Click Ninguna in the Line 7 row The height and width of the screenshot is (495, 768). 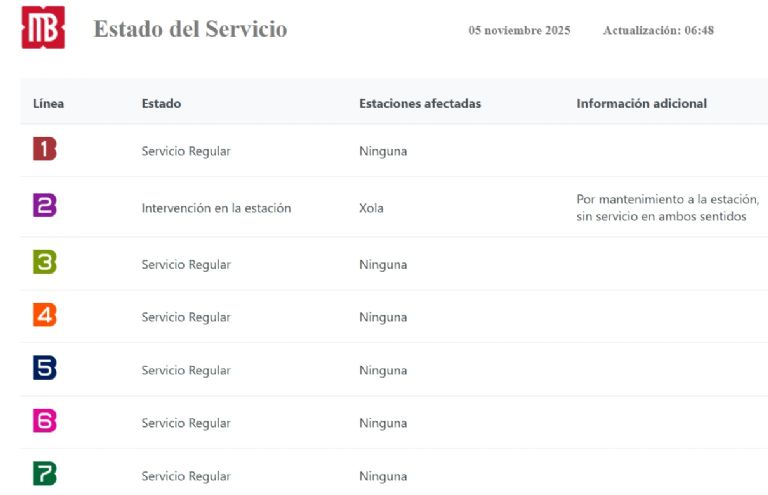click(x=383, y=477)
